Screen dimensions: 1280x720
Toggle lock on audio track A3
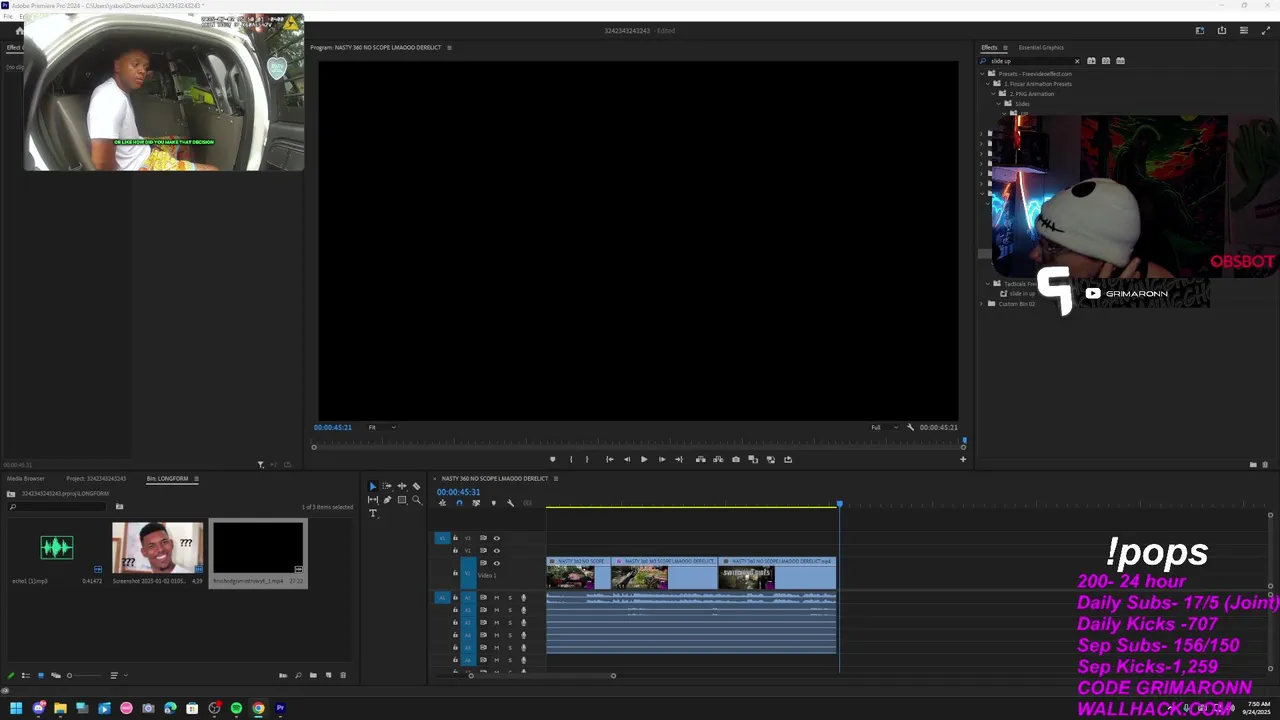tap(455, 622)
